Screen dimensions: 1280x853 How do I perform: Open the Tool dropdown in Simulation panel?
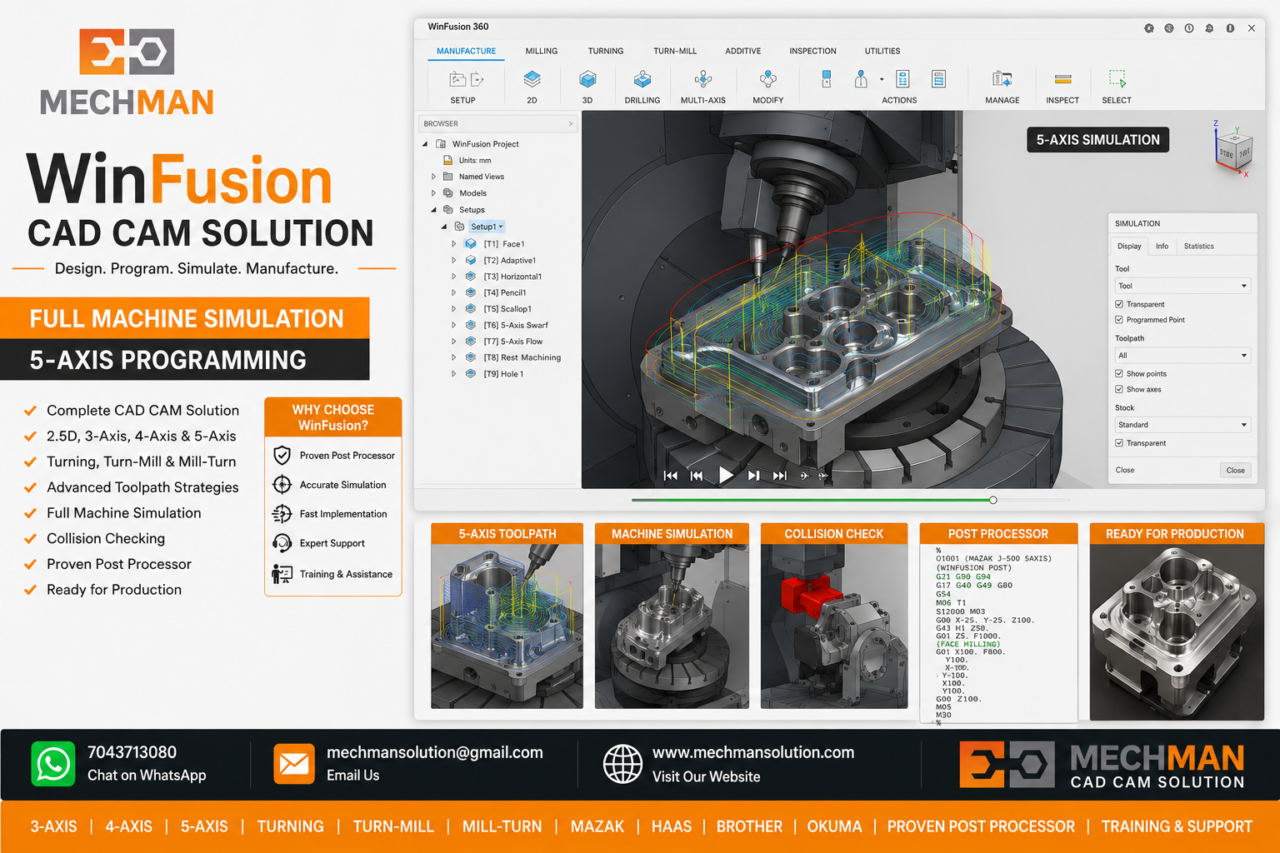tap(1182, 286)
